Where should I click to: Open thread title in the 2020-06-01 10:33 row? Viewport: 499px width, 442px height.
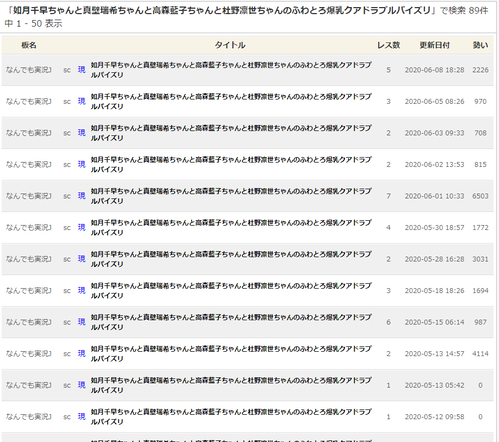(x=231, y=196)
